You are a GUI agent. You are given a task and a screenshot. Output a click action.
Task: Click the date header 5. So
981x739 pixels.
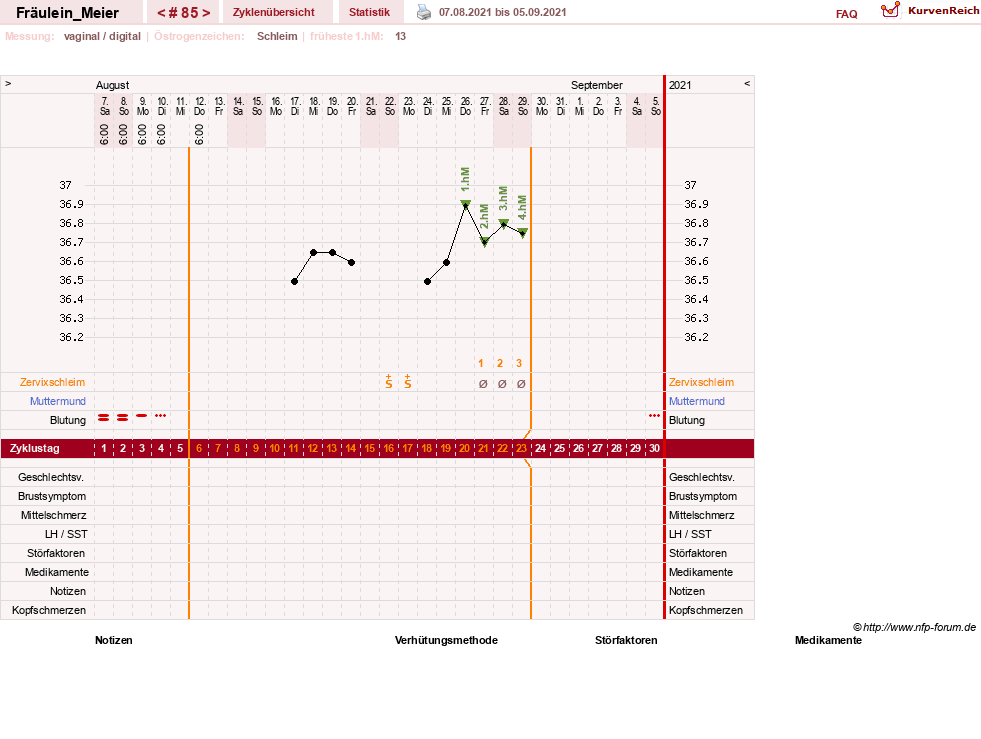coord(656,106)
